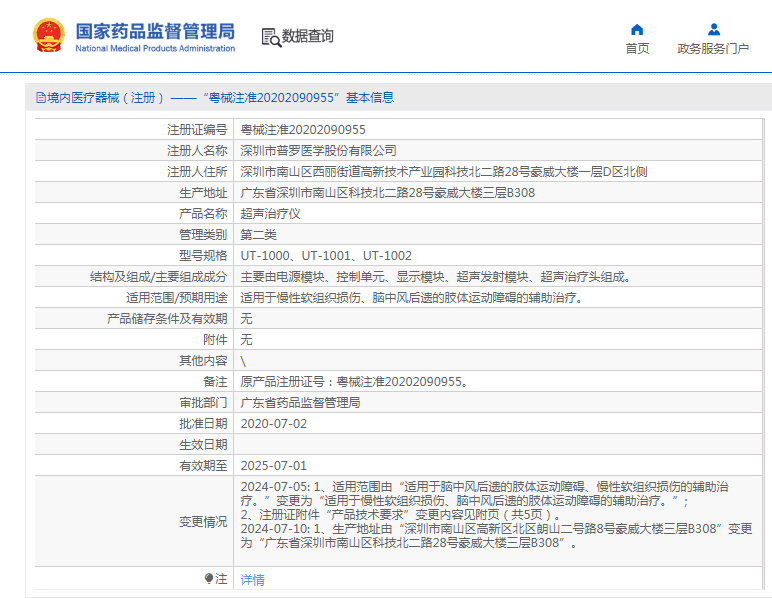Click the 数据查询 label
Screen dimensions: 772x598
308,36
